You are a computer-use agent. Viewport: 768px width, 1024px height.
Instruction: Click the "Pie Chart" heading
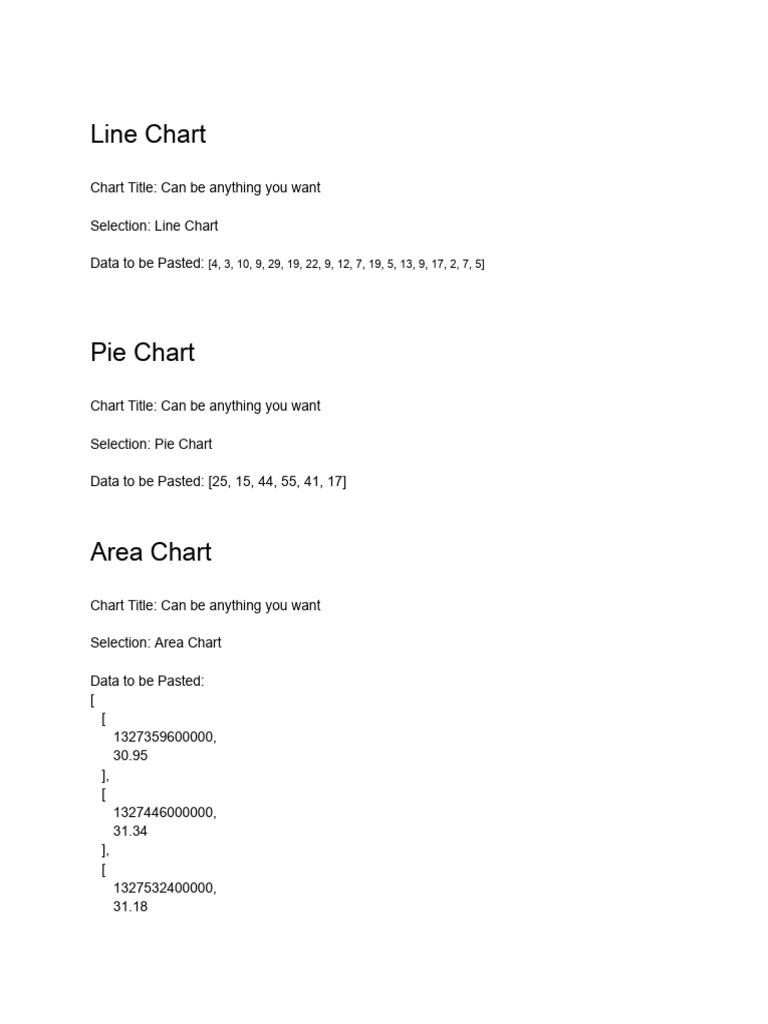point(142,353)
